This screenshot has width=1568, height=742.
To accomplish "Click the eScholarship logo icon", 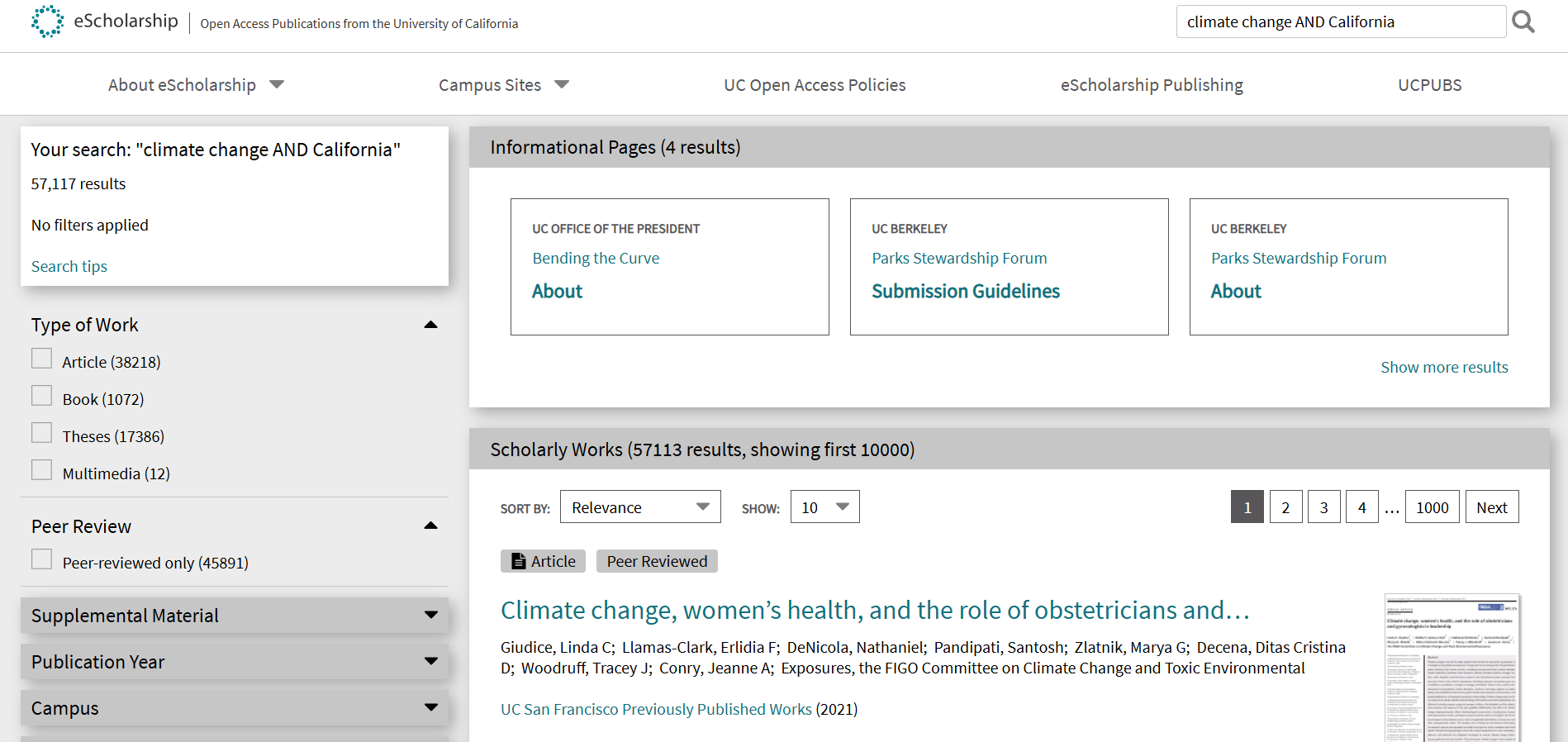I will pos(47,21).
